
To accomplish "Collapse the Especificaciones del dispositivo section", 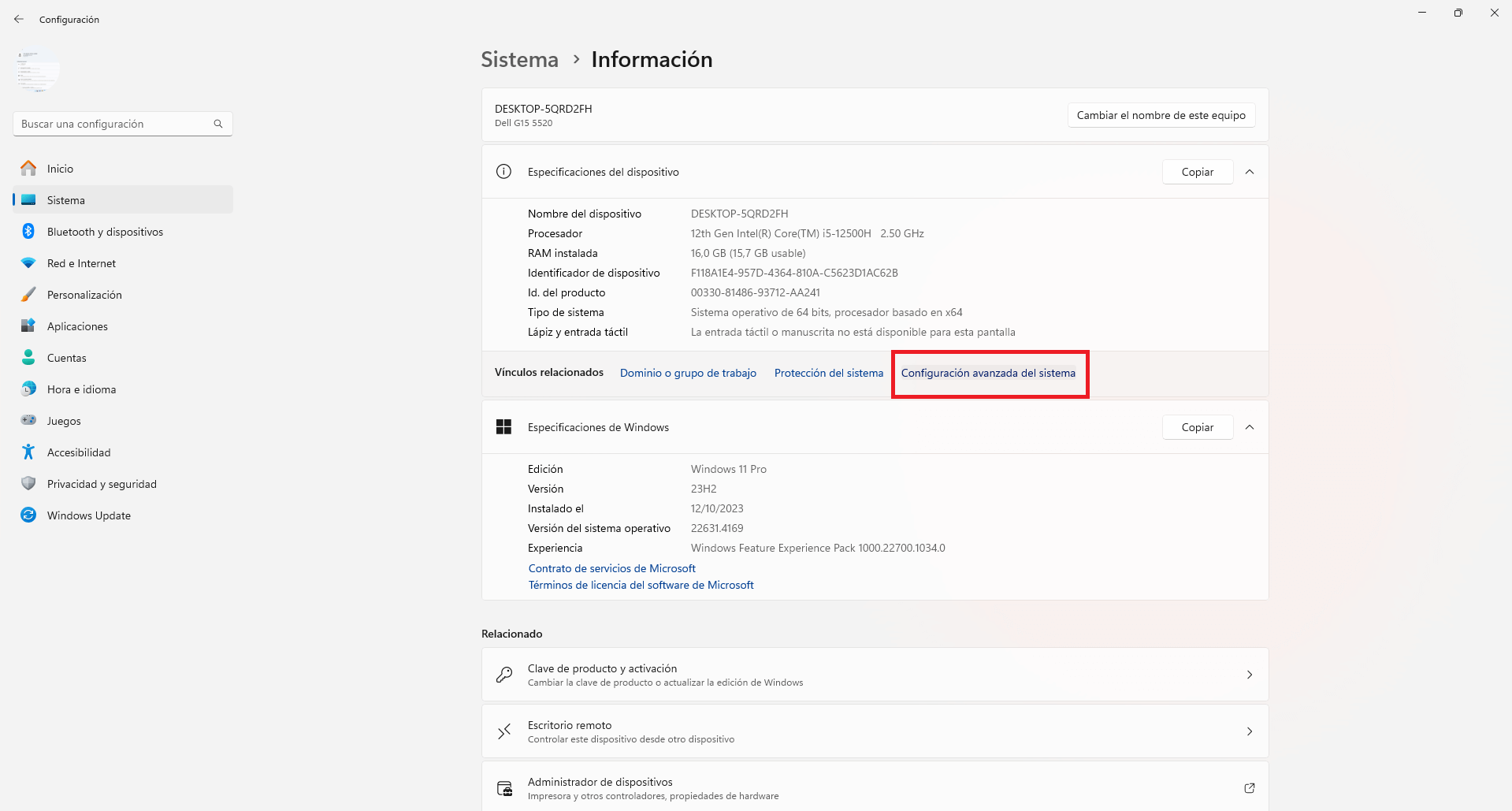I will [x=1250, y=172].
